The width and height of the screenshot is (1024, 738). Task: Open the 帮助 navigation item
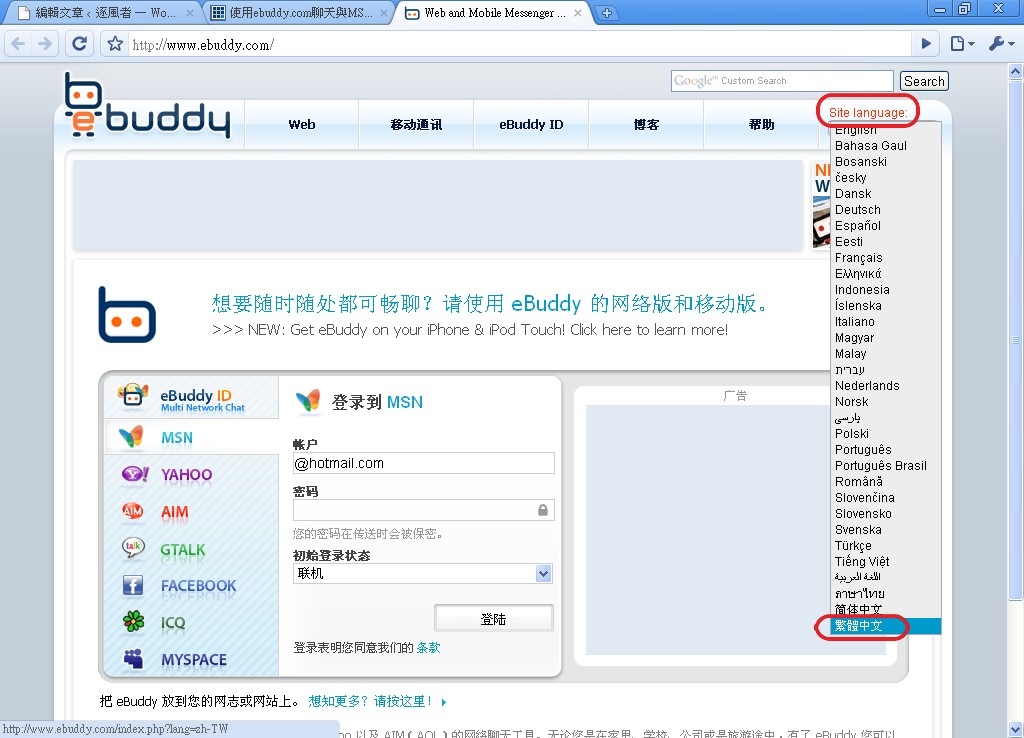(761, 124)
